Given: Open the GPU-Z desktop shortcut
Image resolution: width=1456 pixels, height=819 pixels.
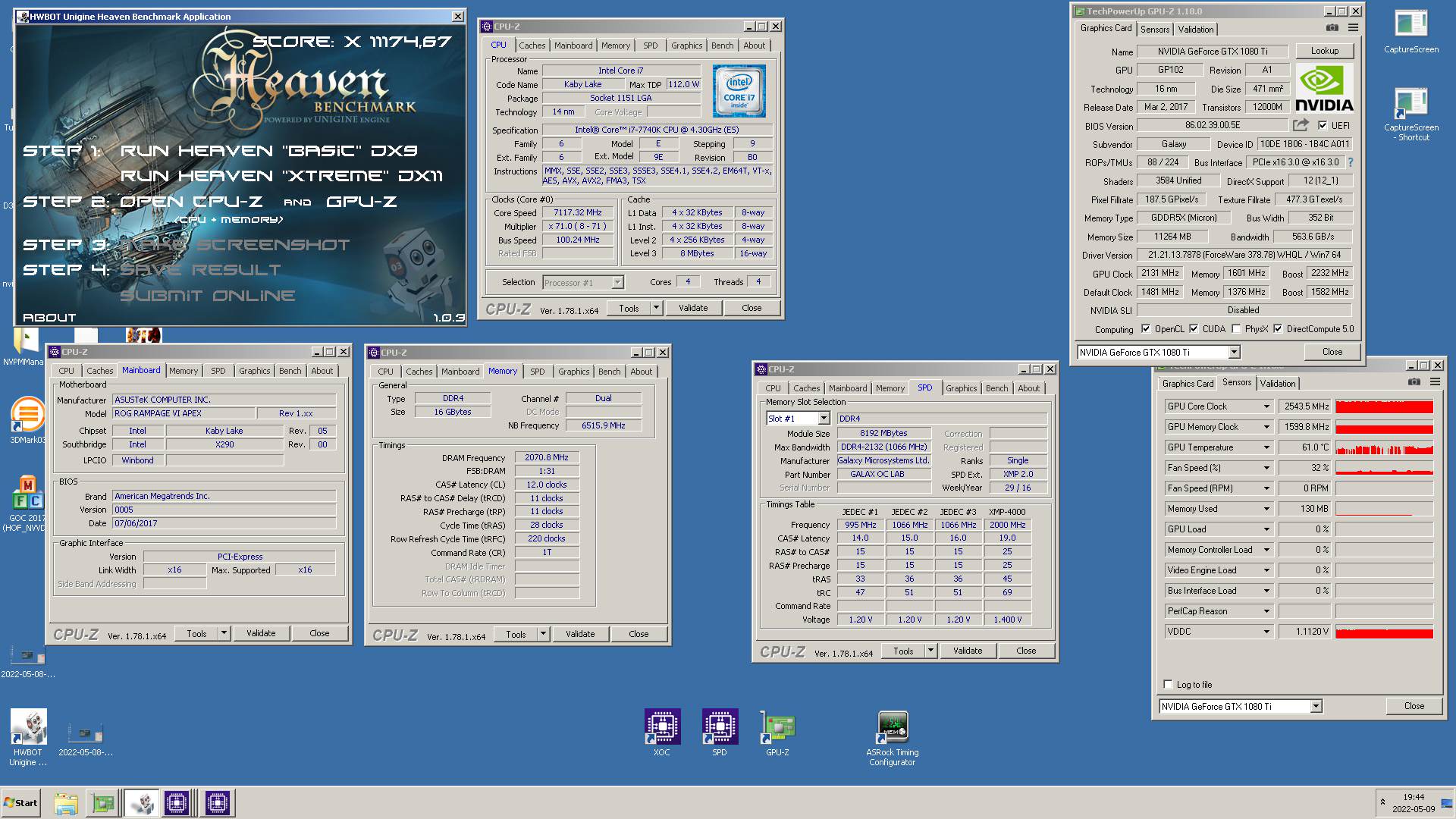Looking at the screenshot, I should (777, 733).
